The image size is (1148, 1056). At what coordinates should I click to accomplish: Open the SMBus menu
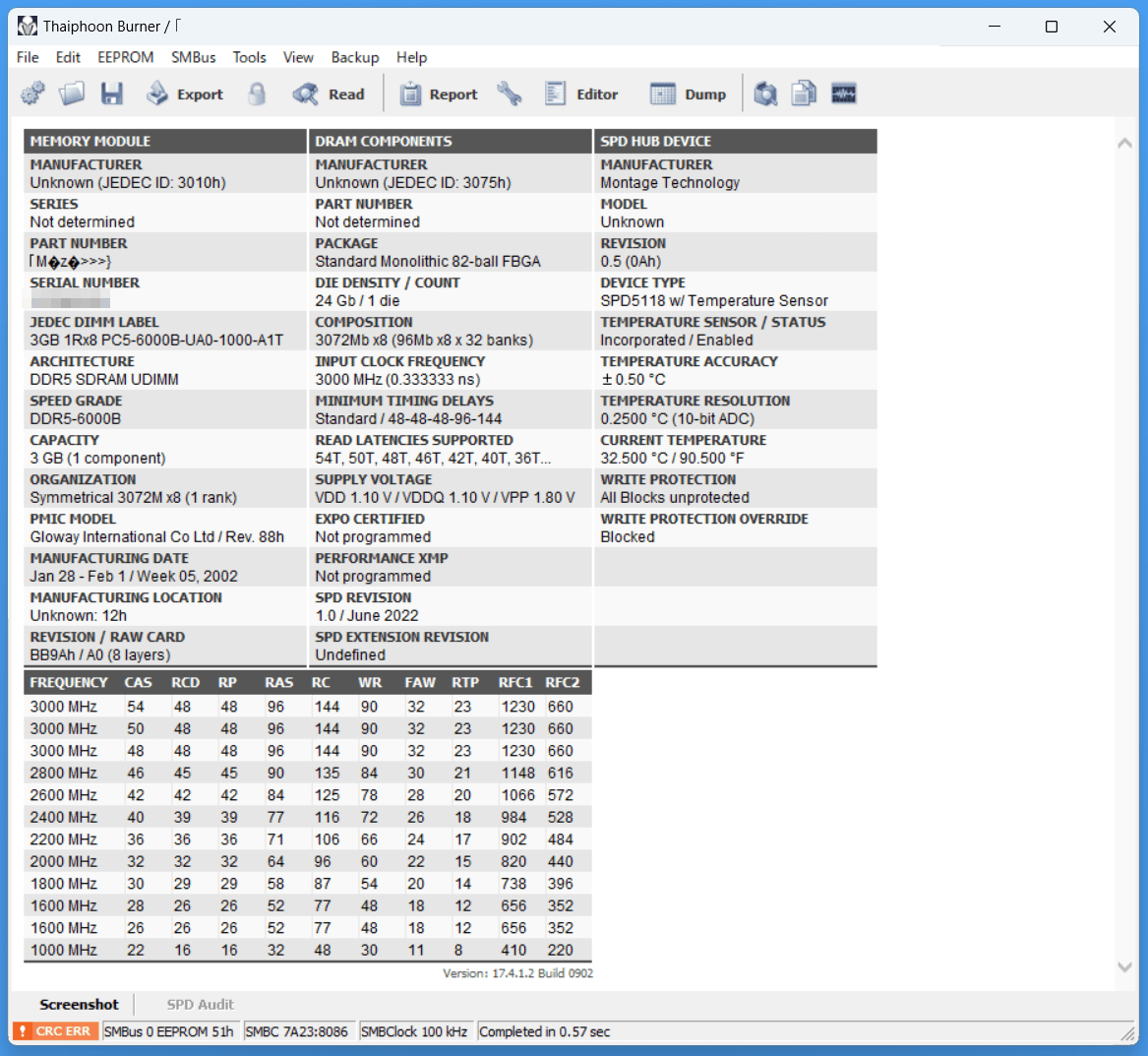coord(193,57)
